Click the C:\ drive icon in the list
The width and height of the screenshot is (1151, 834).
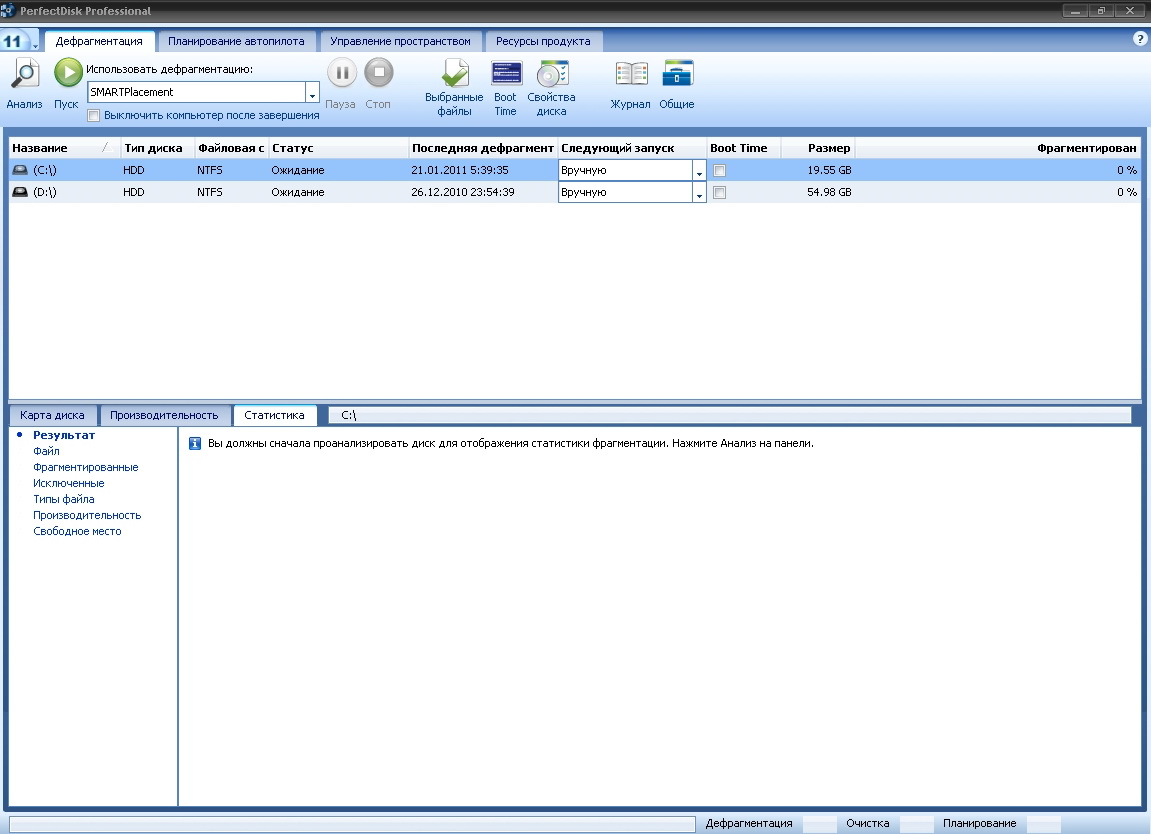20,170
